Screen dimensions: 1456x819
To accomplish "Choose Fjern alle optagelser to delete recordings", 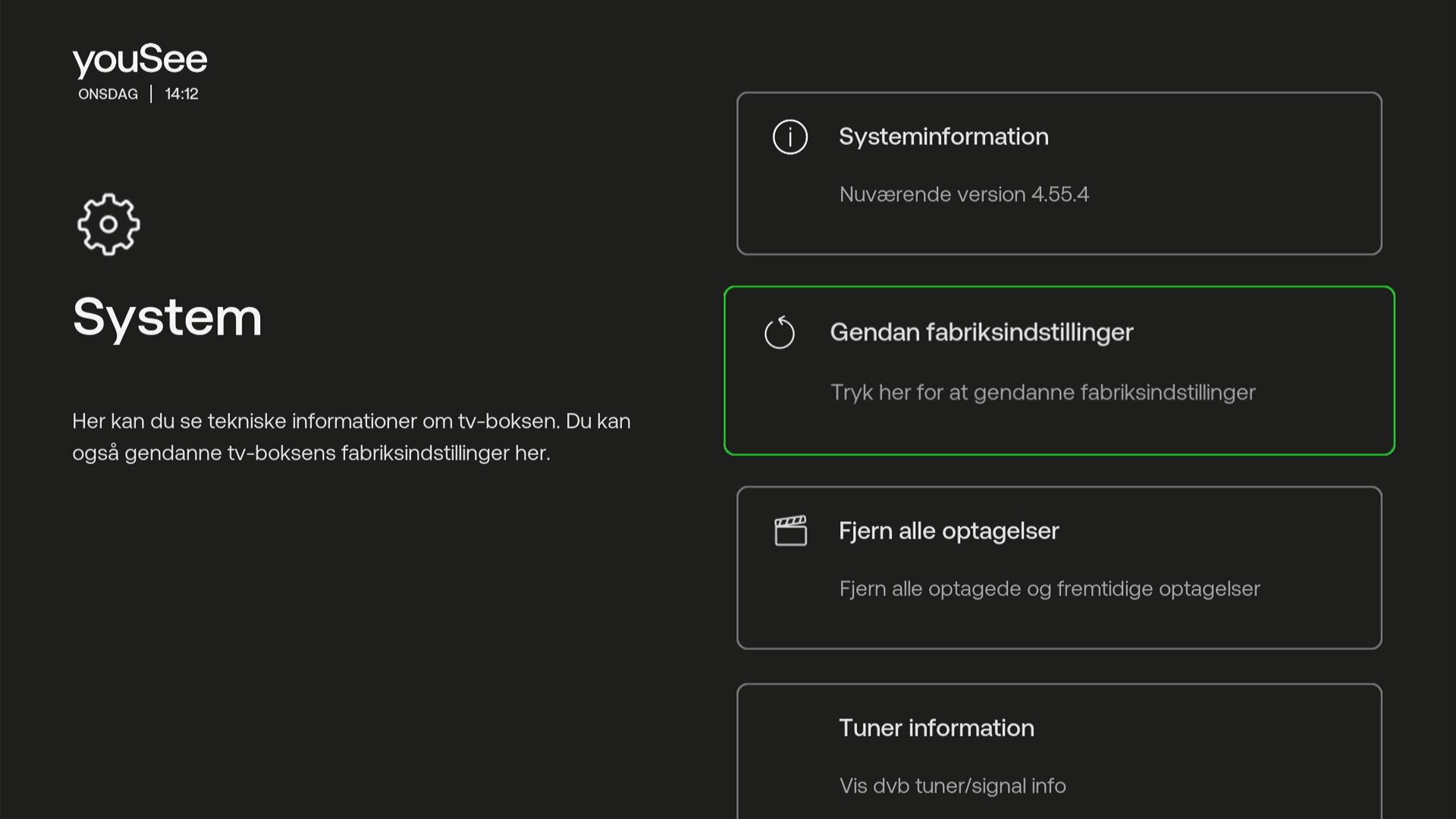I will [x=1059, y=567].
